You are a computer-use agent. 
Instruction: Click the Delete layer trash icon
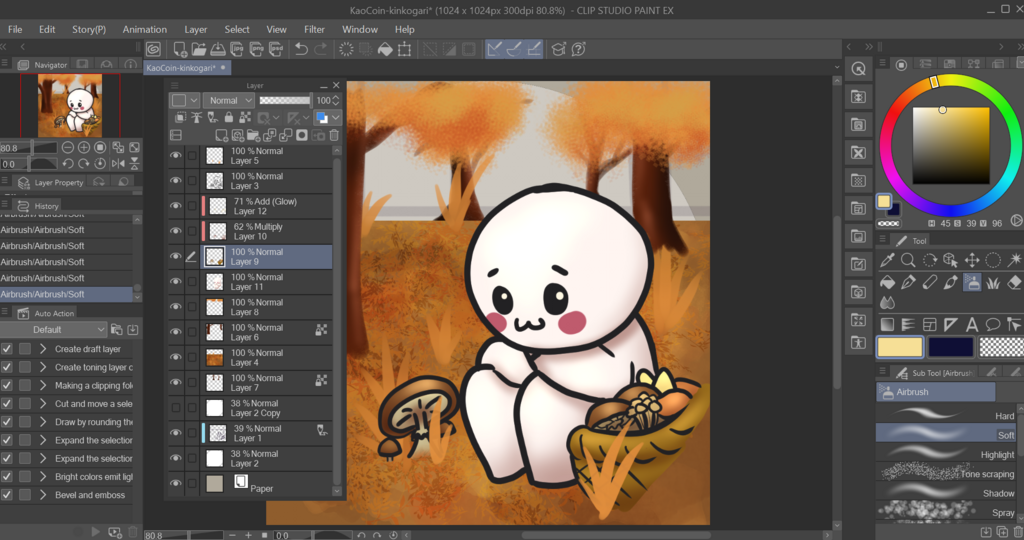[334, 135]
